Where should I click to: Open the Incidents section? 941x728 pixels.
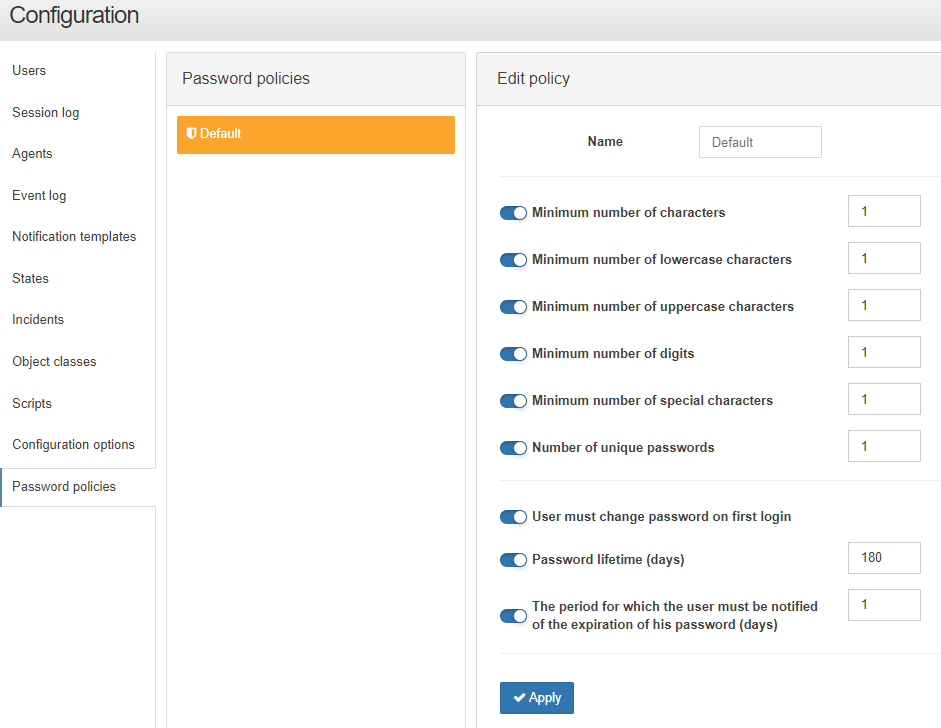tap(38, 319)
